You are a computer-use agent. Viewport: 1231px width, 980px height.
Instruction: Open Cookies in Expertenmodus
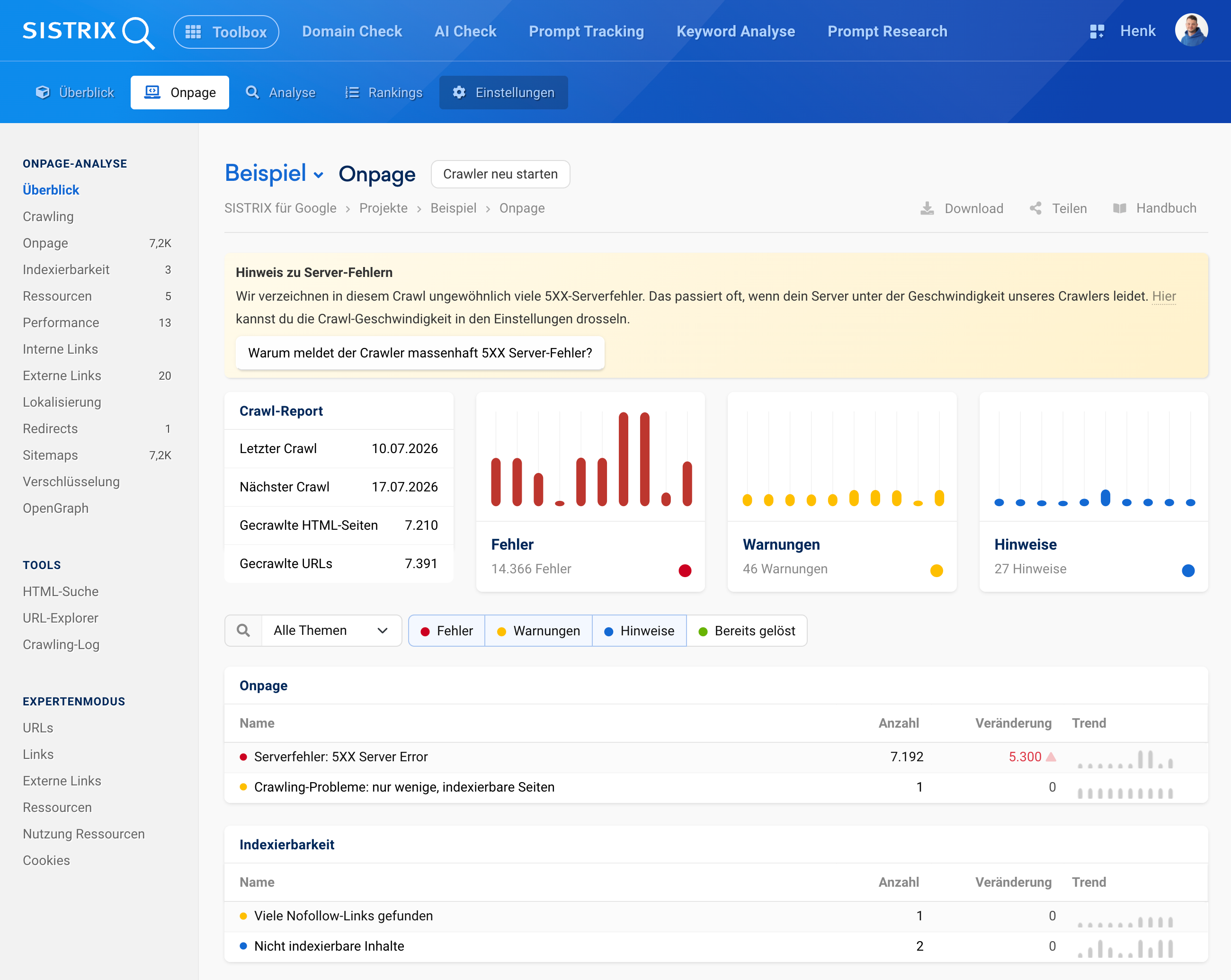coord(46,860)
